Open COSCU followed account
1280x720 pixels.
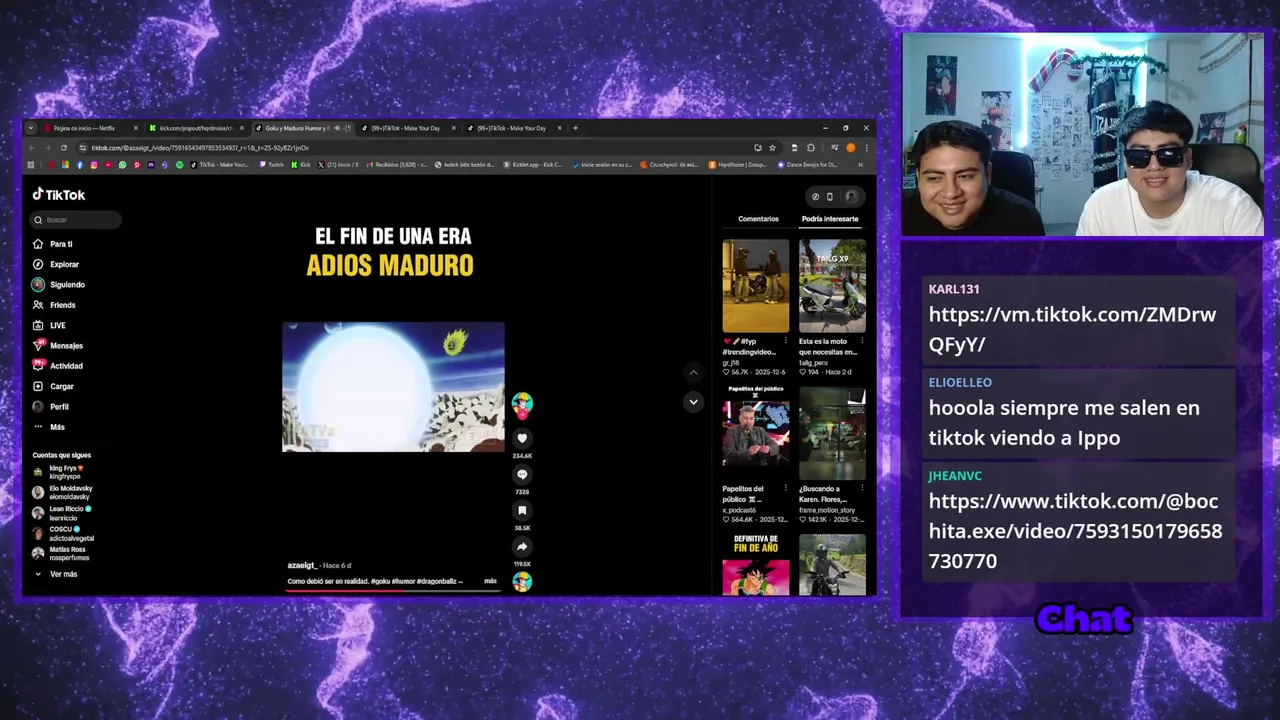click(62, 533)
